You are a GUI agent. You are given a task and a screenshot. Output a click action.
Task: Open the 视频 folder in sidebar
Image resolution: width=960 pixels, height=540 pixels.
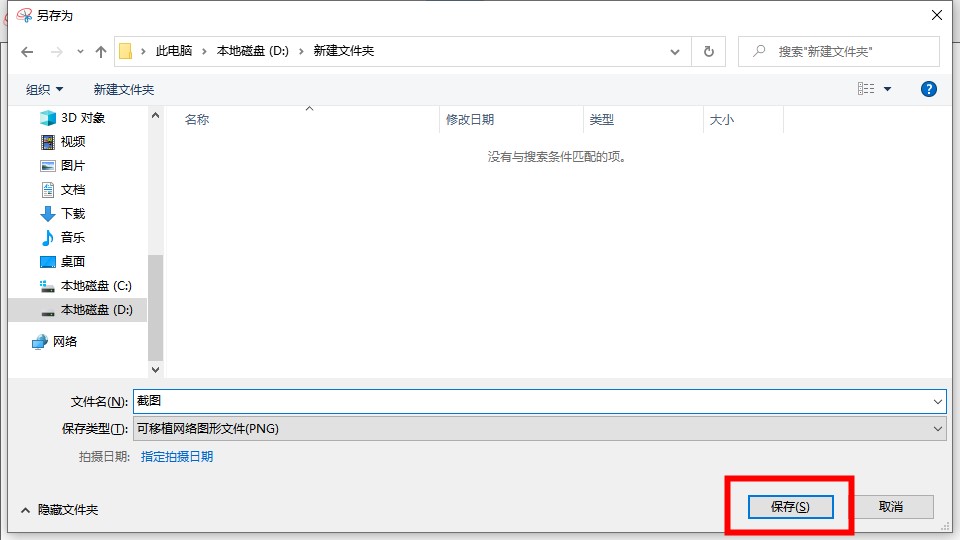click(x=73, y=141)
